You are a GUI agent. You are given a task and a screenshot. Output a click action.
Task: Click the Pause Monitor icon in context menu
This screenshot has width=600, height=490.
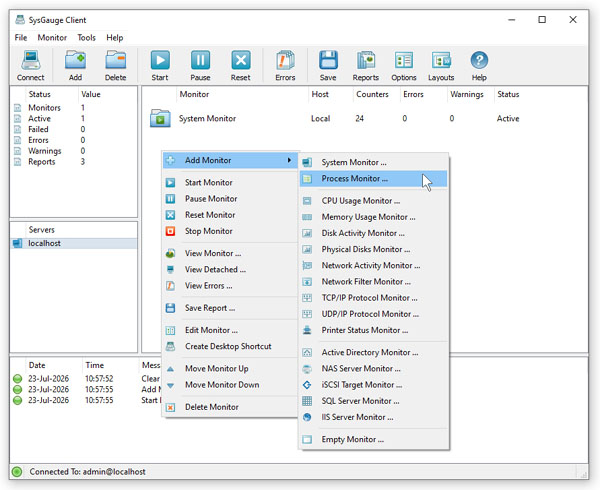170,199
